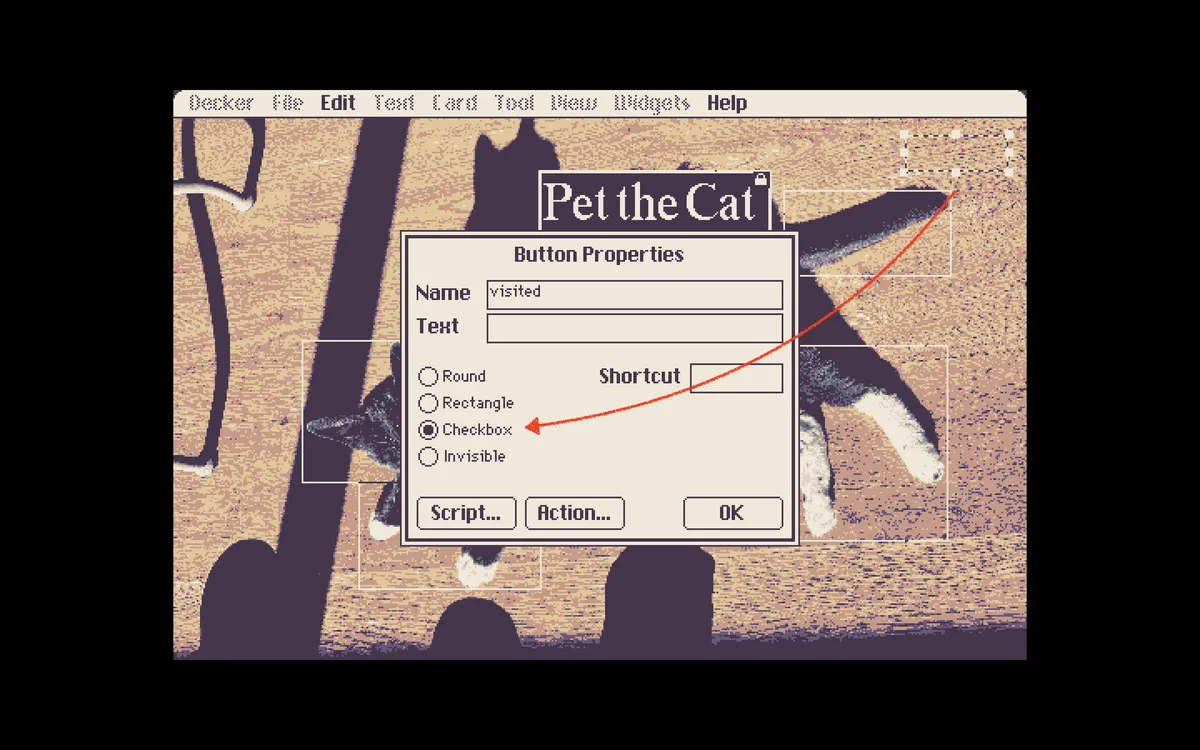This screenshot has width=1200, height=750.
Task: Open the Decker menu
Action: pyautogui.click(x=222, y=103)
